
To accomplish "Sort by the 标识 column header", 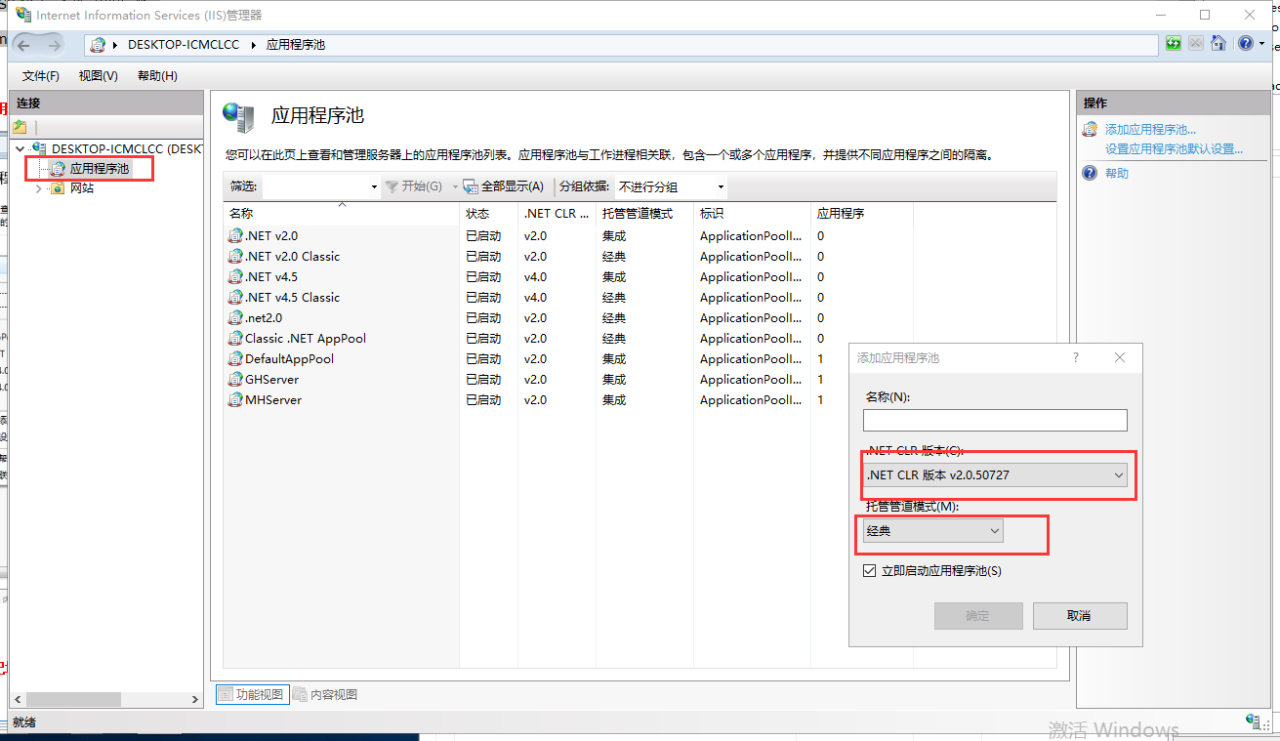I will pyautogui.click(x=752, y=214).
